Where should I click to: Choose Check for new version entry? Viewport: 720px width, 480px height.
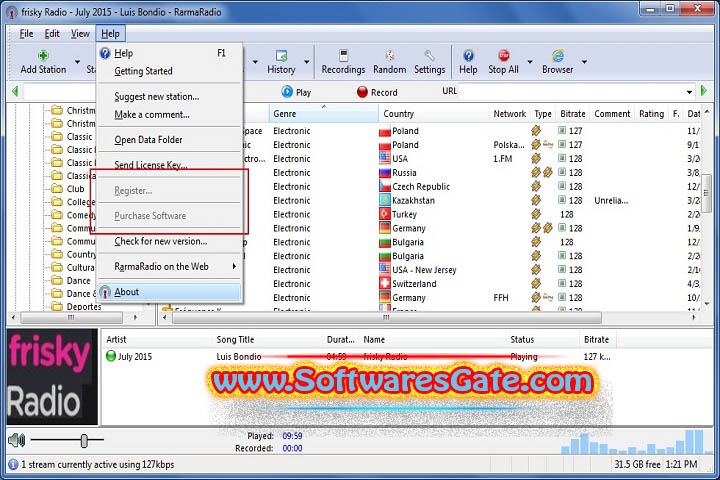[x=170, y=241]
